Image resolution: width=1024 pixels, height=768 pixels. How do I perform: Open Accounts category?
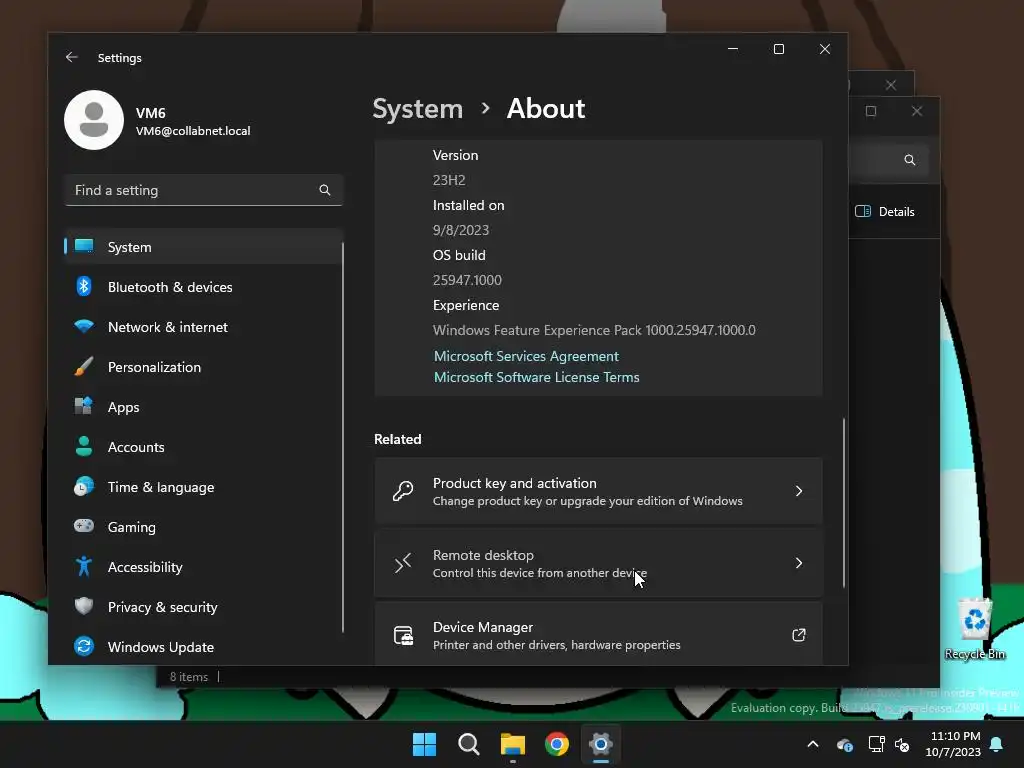203,447
